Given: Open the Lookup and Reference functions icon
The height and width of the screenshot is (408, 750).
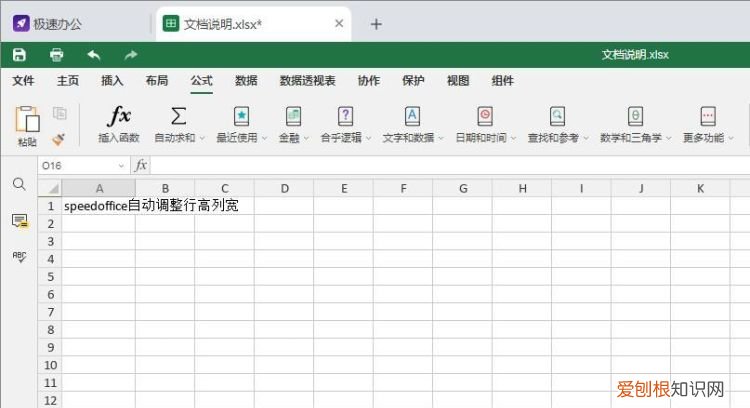Looking at the screenshot, I should coord(557,116).
